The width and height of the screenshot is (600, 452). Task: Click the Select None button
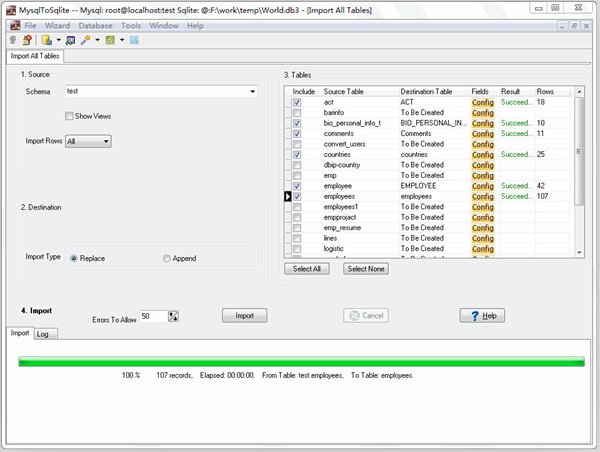[366, 269]
